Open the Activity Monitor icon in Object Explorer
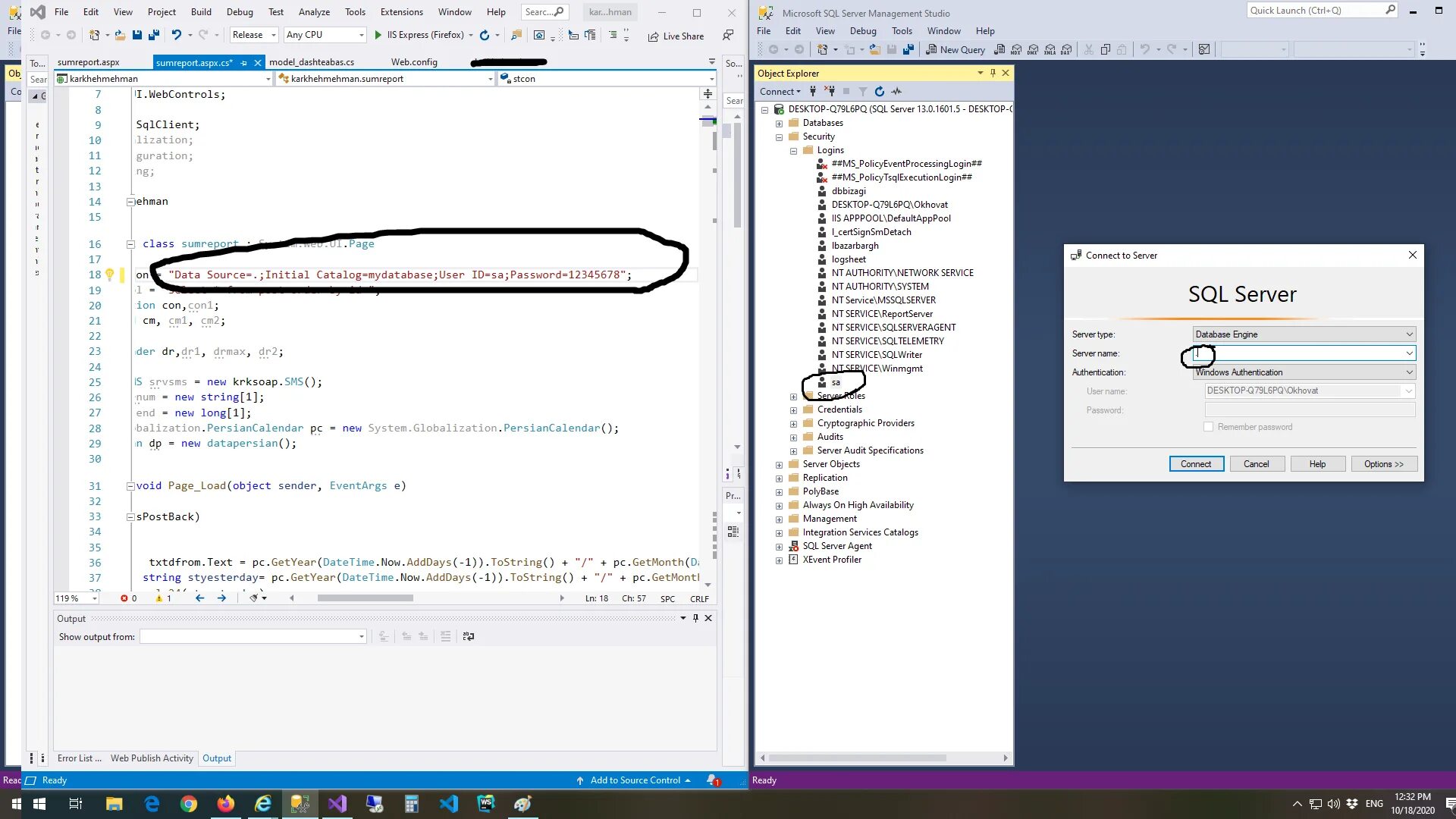The width and height of the screenshot is (1456, 819). (x=896, y=91)
